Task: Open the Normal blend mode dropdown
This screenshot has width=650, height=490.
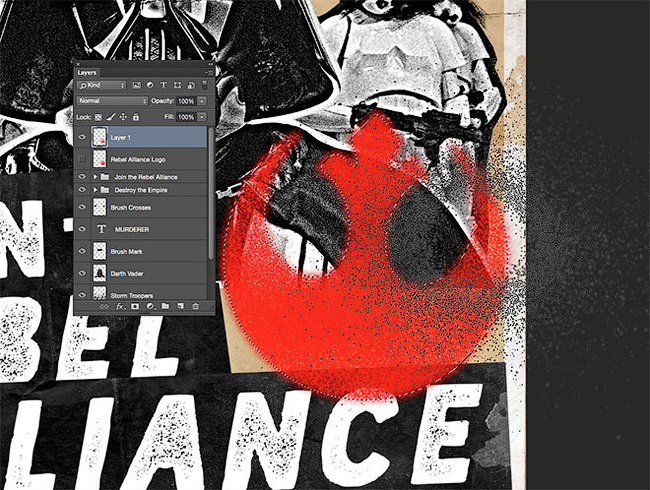Action: (x=112, y=101)
